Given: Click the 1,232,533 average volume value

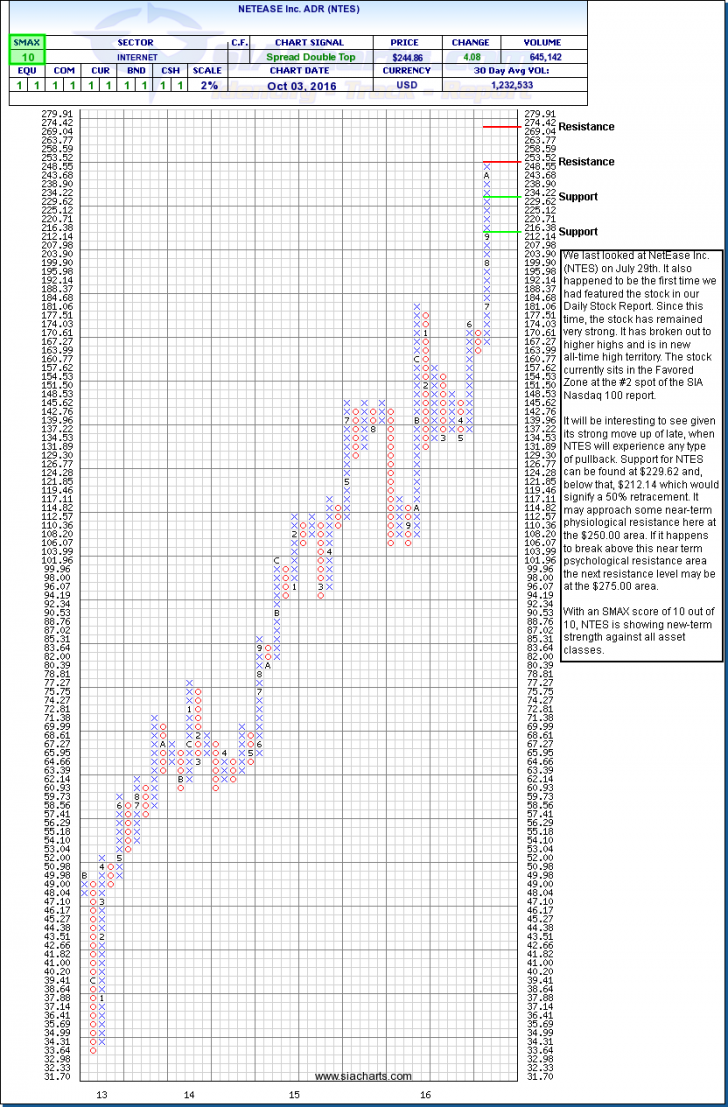Looking at the screenshot, I should click(x=548, y=85).
